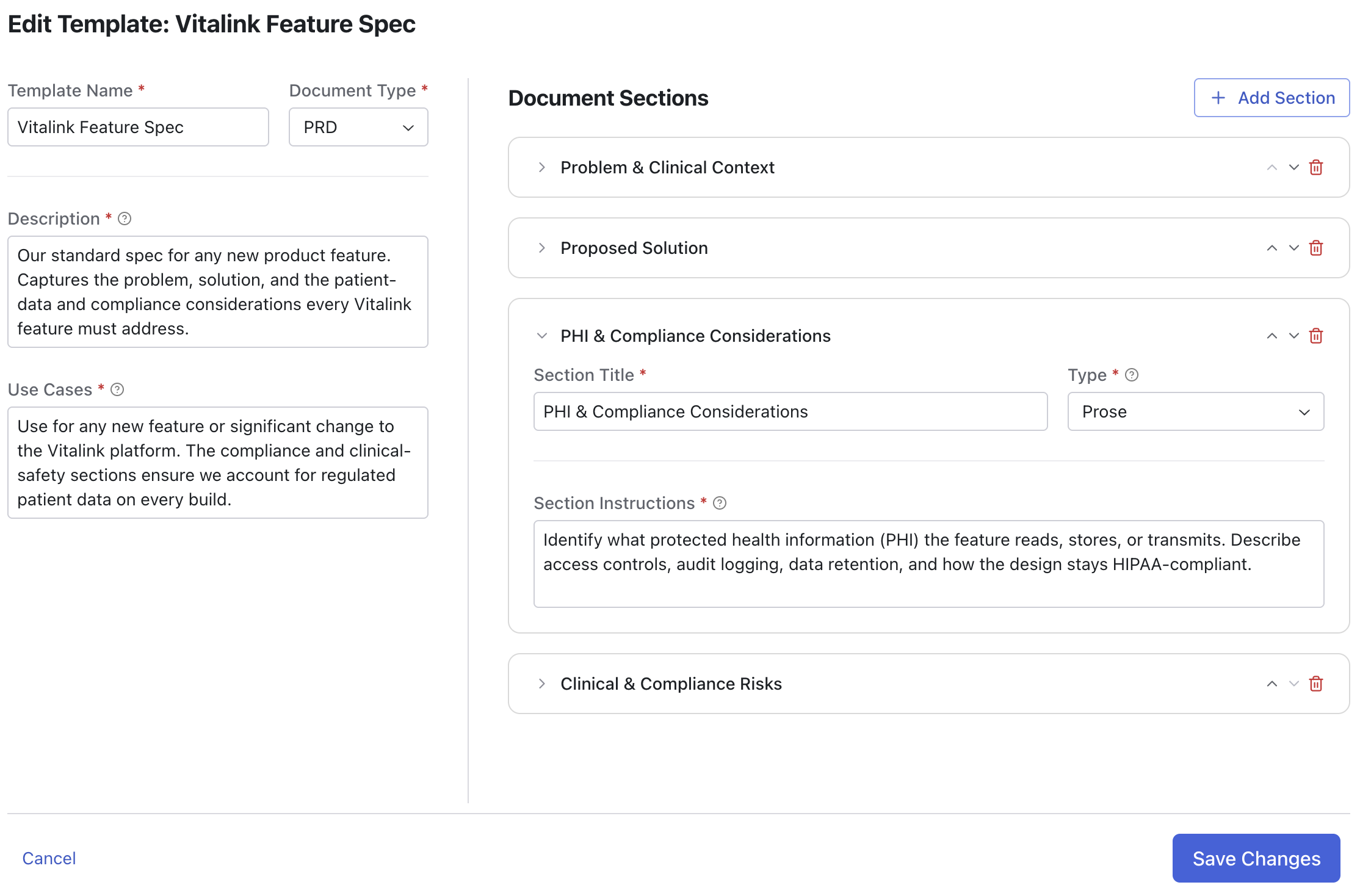Click the Section Title label

tap(584, 375)
